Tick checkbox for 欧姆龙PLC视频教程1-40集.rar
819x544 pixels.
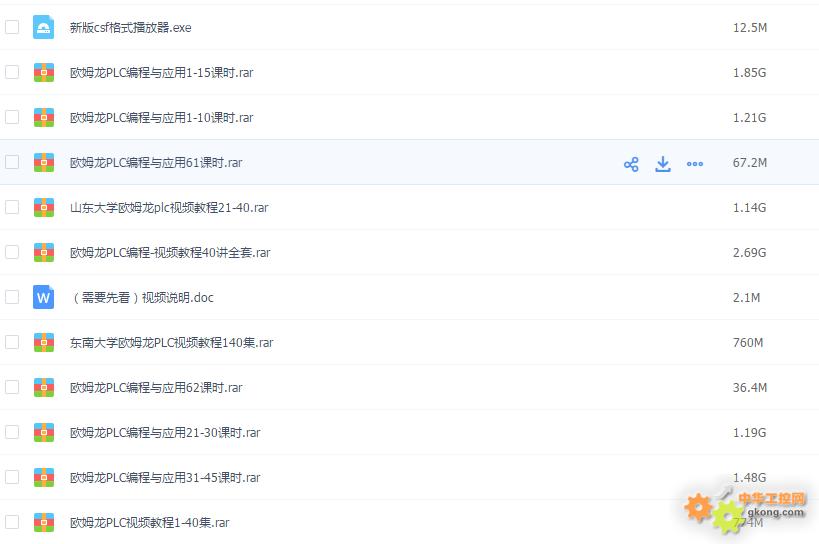click(12, 522)
